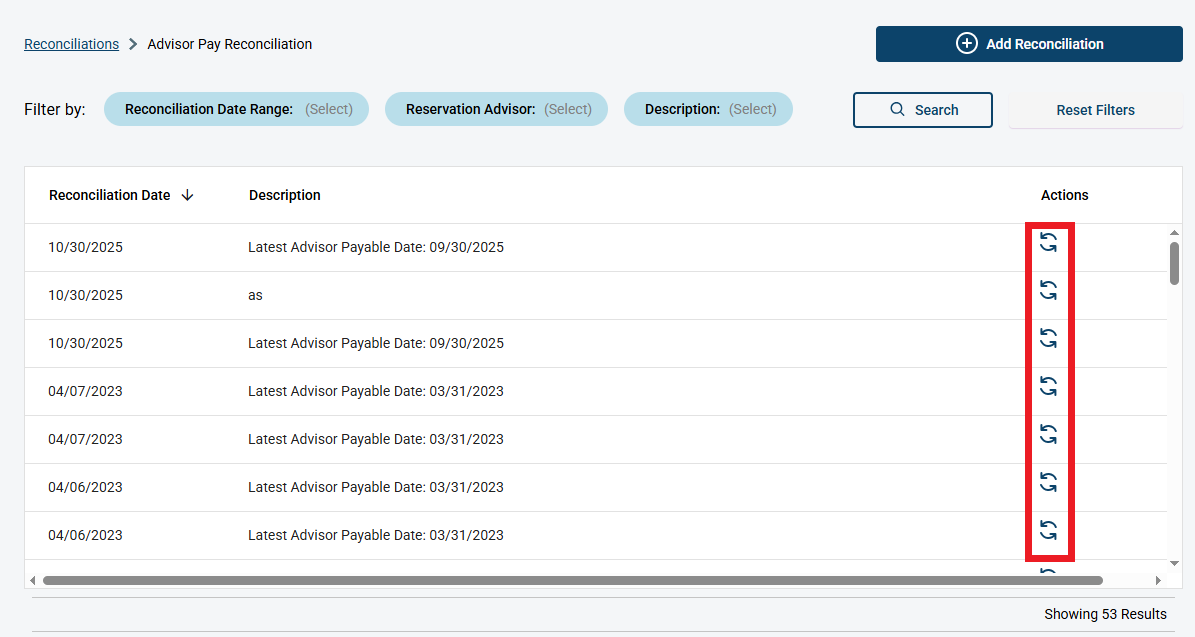Open the Reservation Advisor filter

[496, 109]
